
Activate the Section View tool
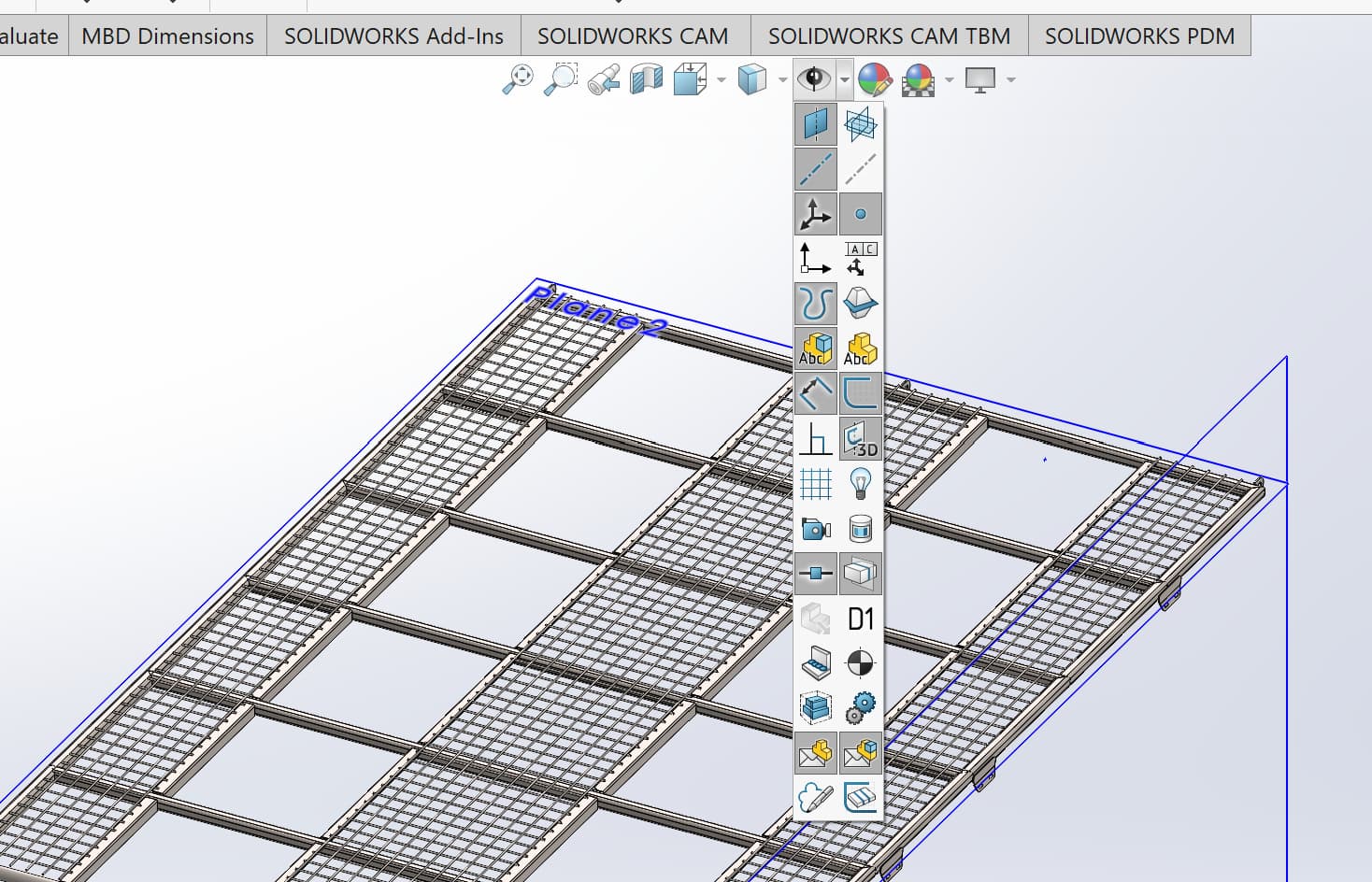(646, 79)
